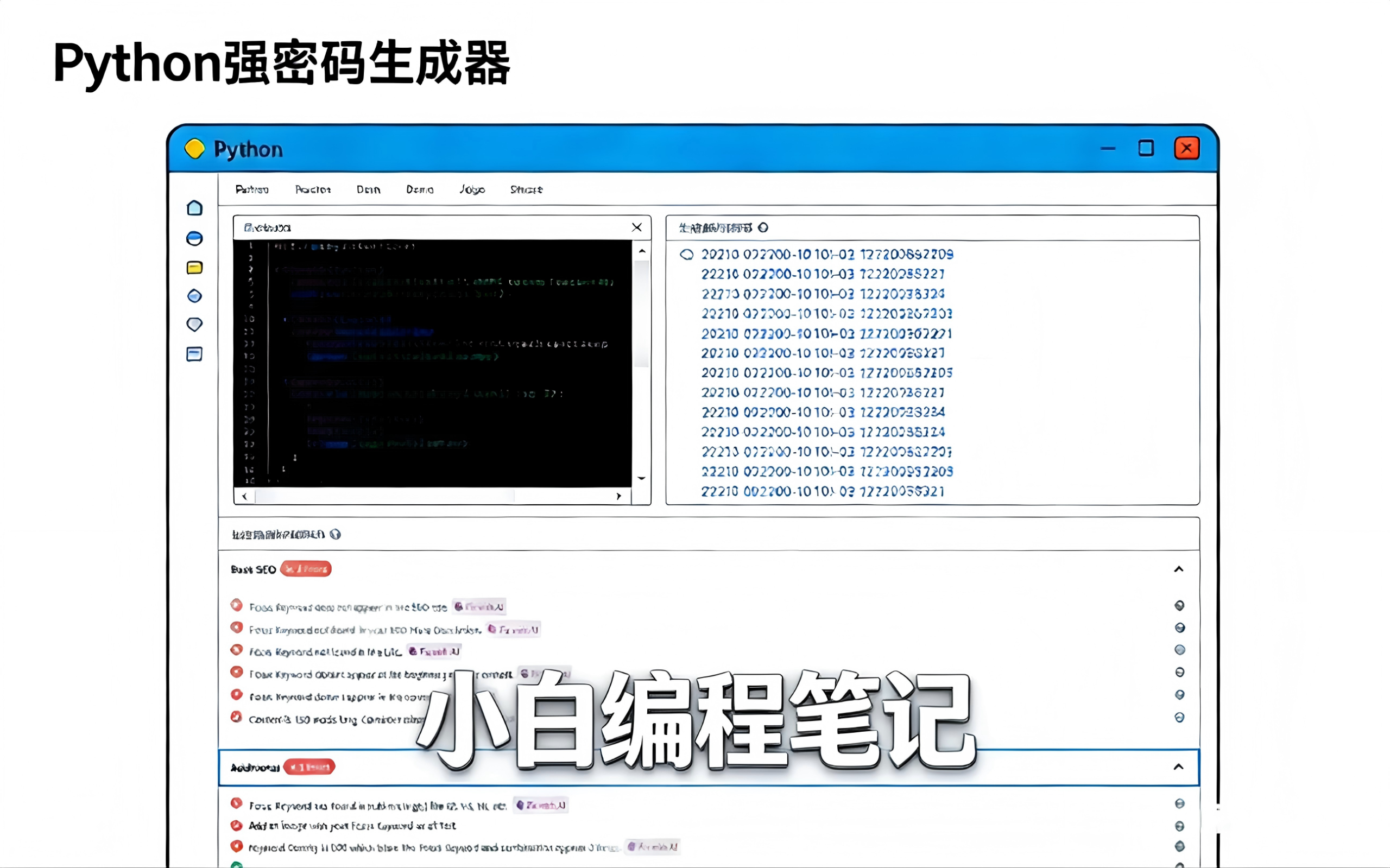Select the first generated password in the list
Viewport: 1390px width, 868px height.
826,254
